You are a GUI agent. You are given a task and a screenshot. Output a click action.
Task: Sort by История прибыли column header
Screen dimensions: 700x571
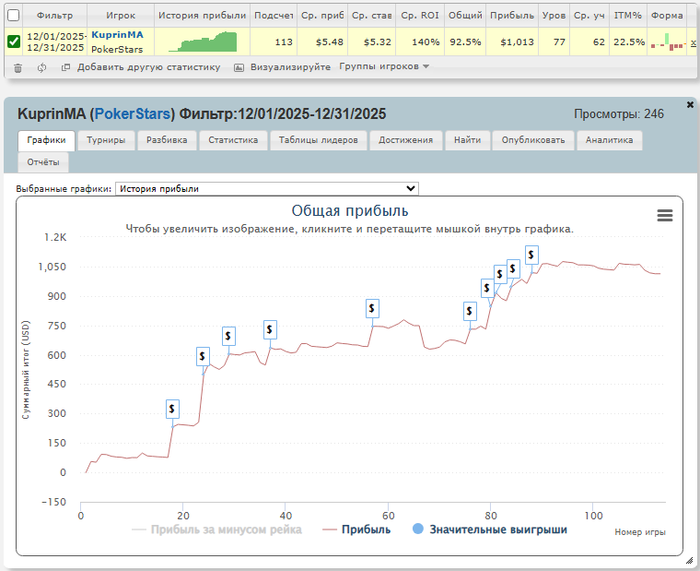tap(202, 16)
